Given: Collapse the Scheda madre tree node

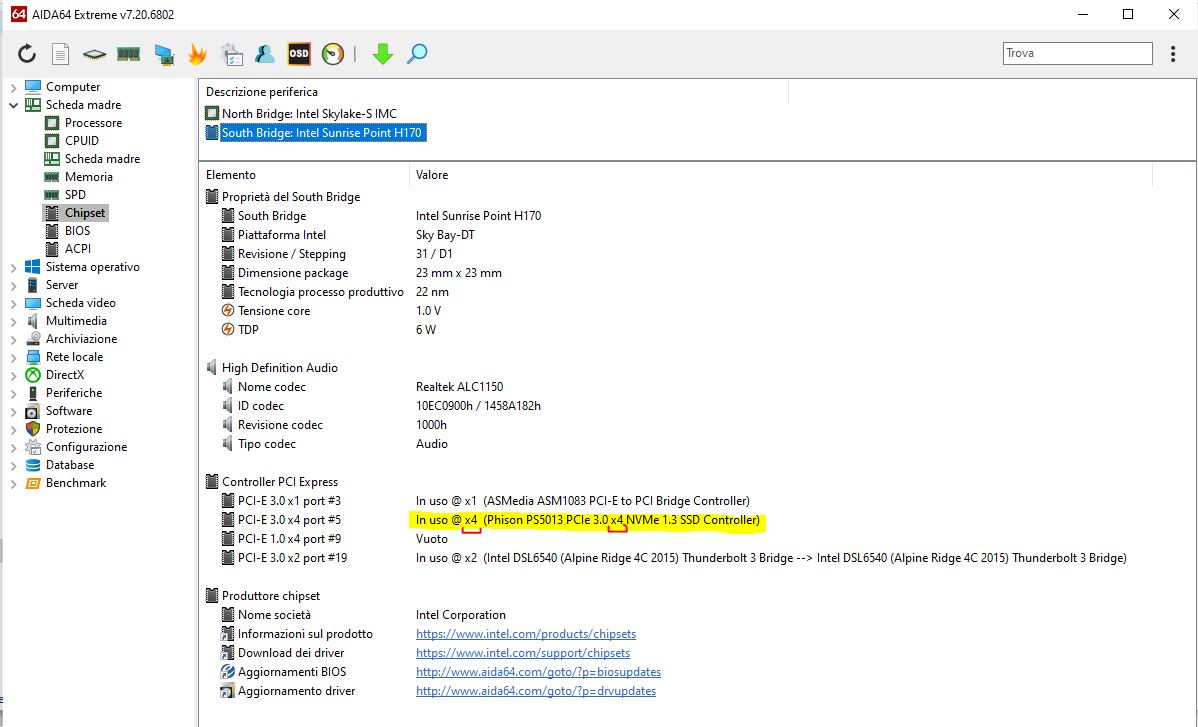Looking at the screenshot, I should (13, 105).
